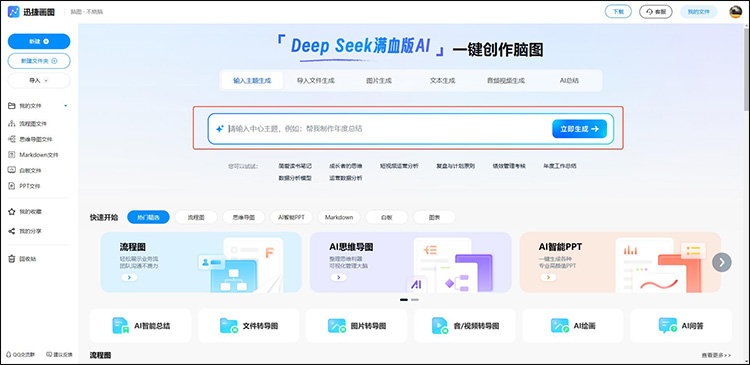Click the 客服 headset button
This screenshot has height=365, width=750.
point(656,12)
